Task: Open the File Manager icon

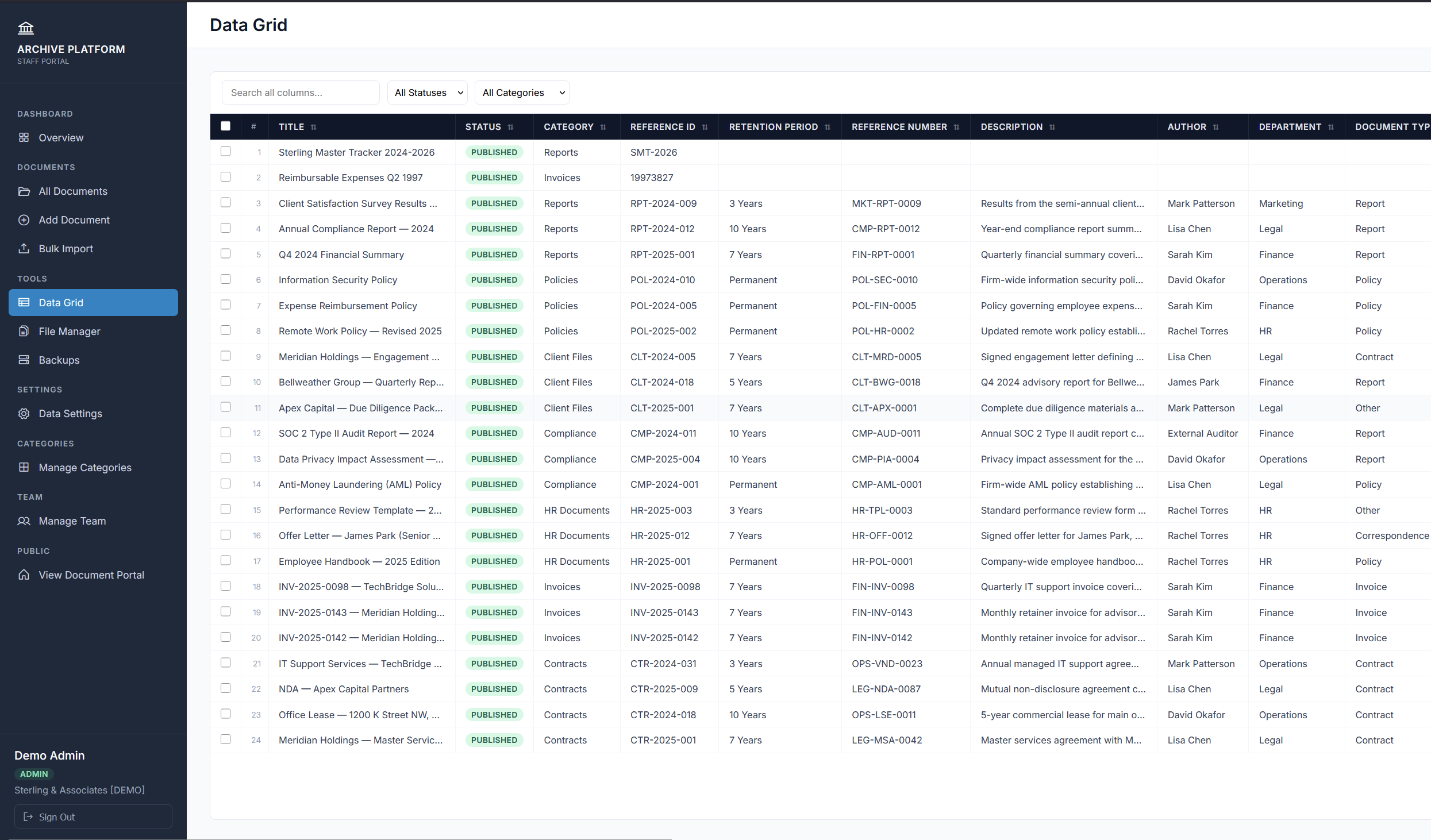Action: pyautogui.click(x=24, y=331)
